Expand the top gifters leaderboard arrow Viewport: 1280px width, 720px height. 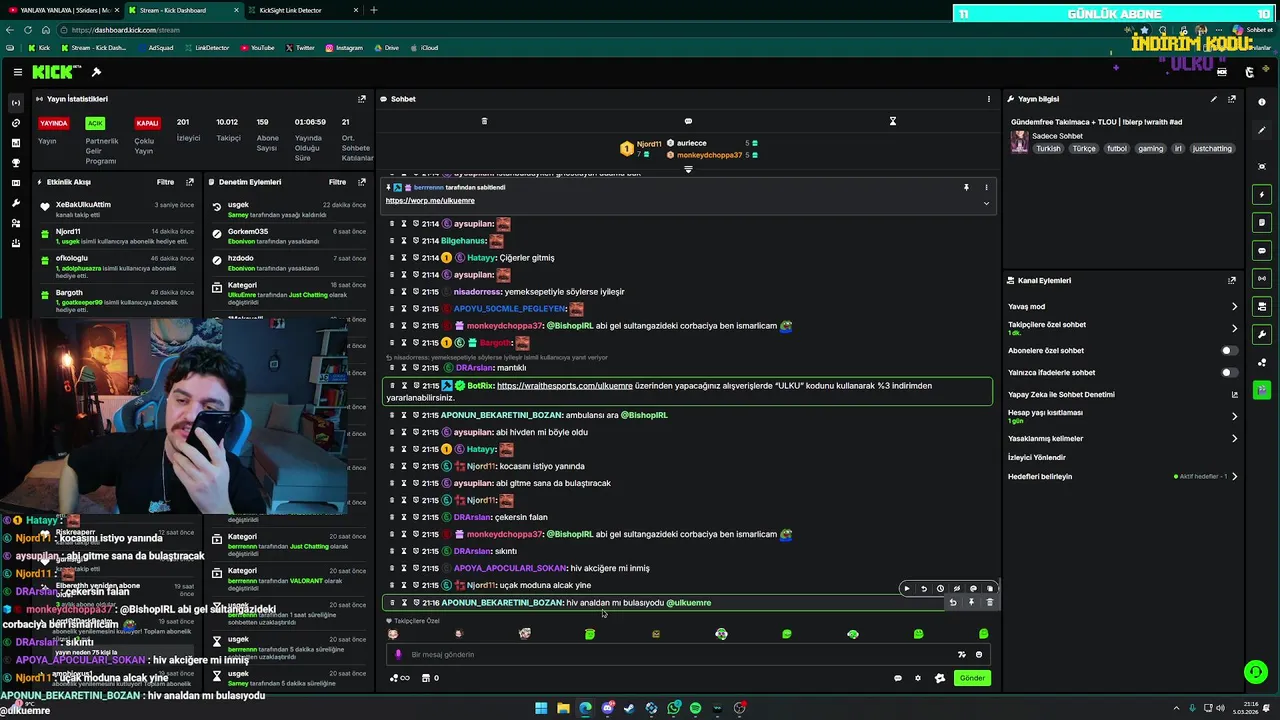[688, 169]
